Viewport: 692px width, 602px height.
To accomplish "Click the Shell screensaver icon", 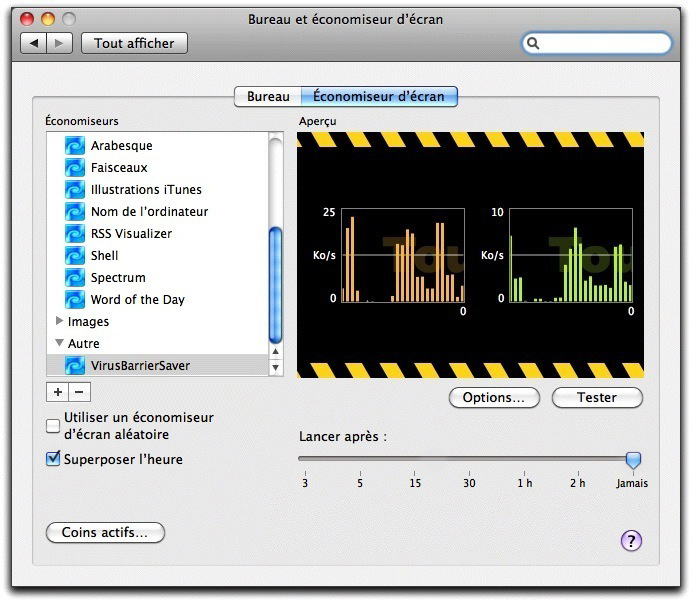I will (x=75, y=256).
